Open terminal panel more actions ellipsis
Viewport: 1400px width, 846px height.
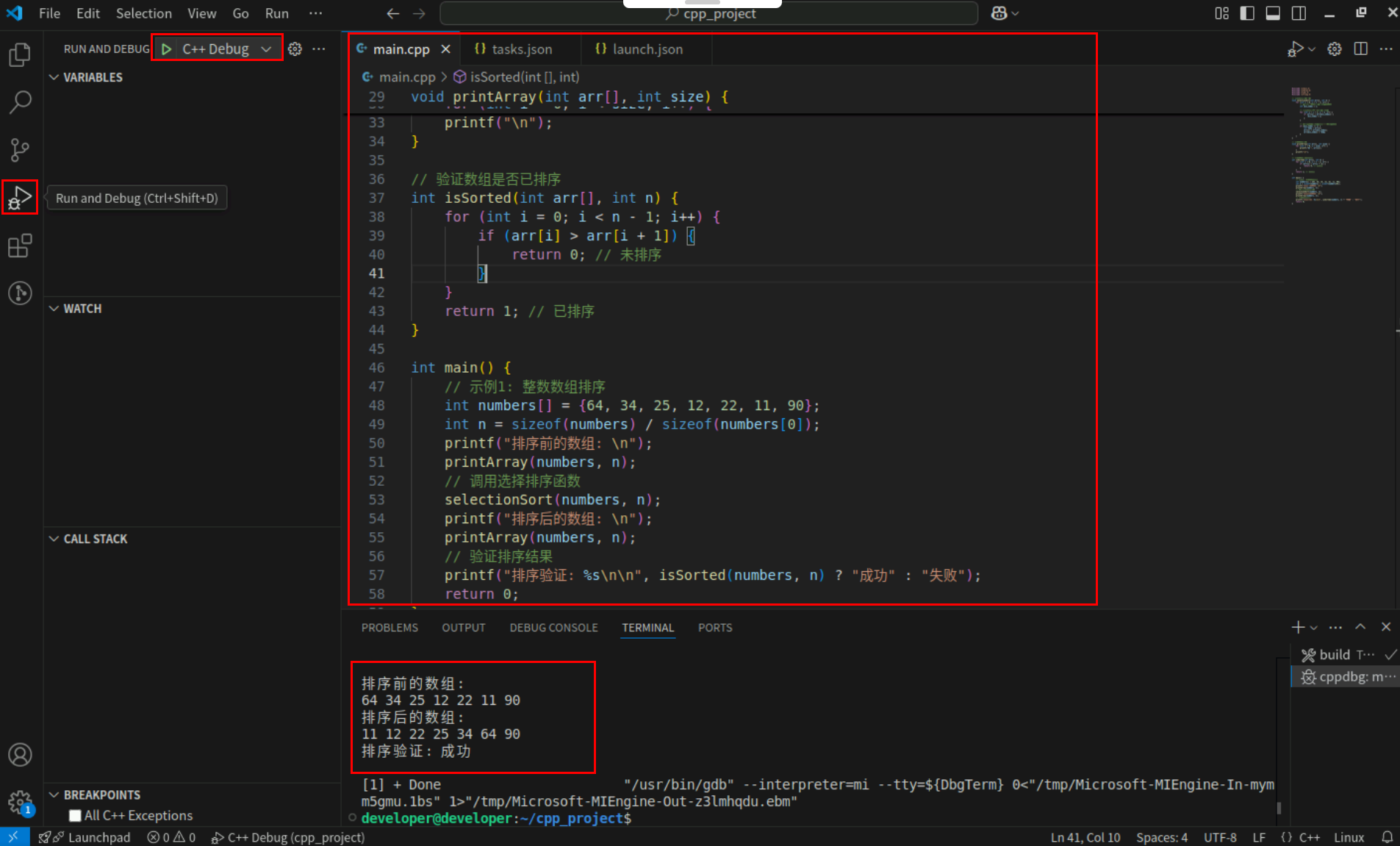coord(1336,627)
